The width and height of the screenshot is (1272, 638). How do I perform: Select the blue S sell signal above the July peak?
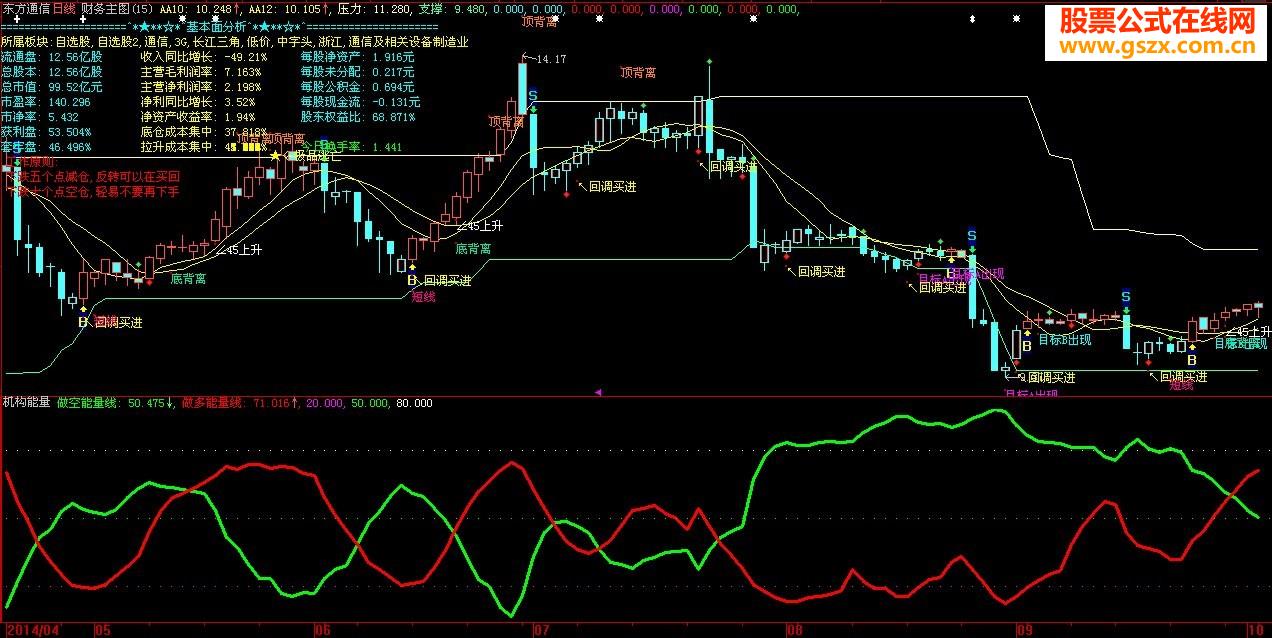(x=532, y=94)
